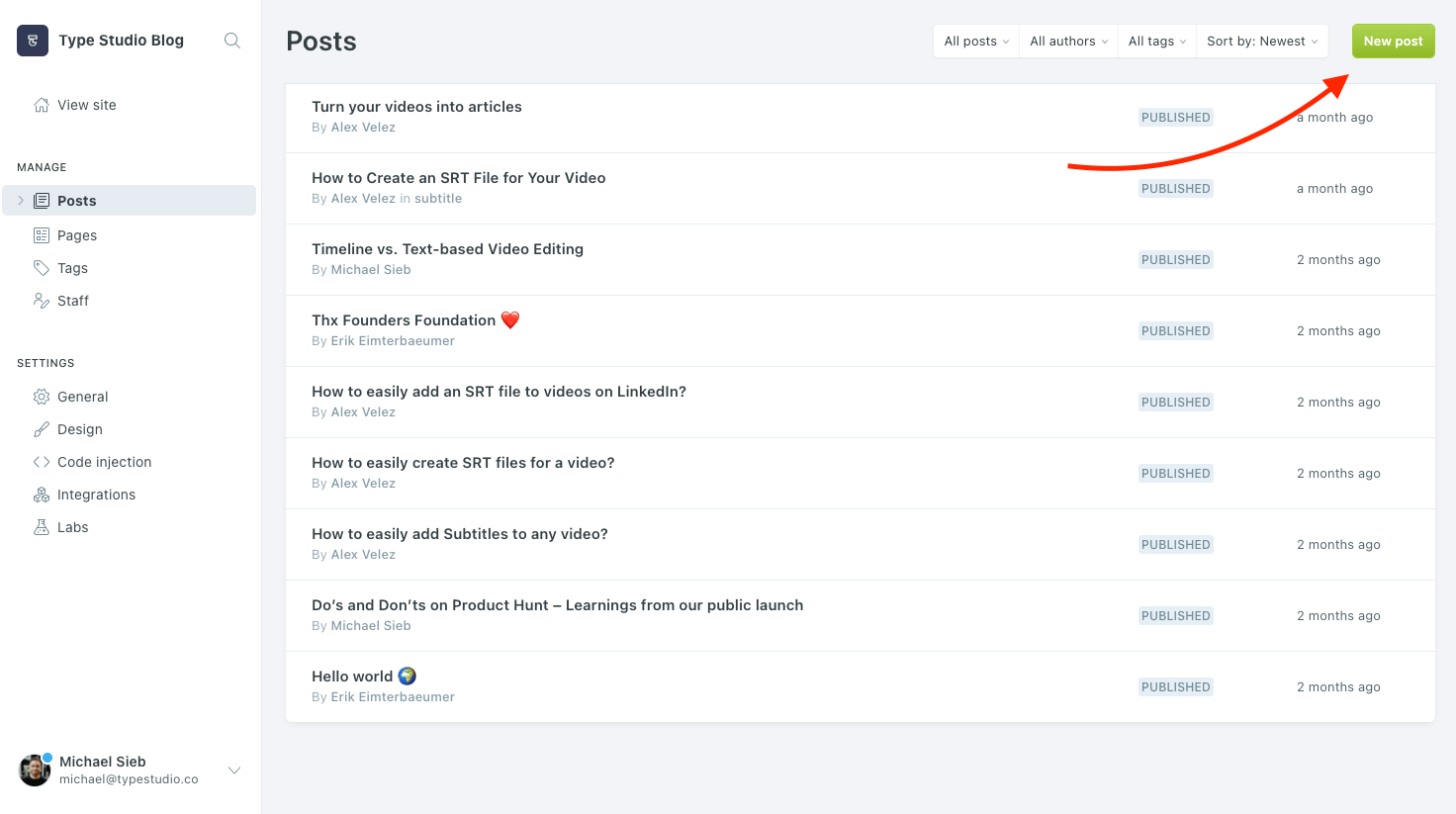Open the All posts filter dropdown

click(976, 42)
